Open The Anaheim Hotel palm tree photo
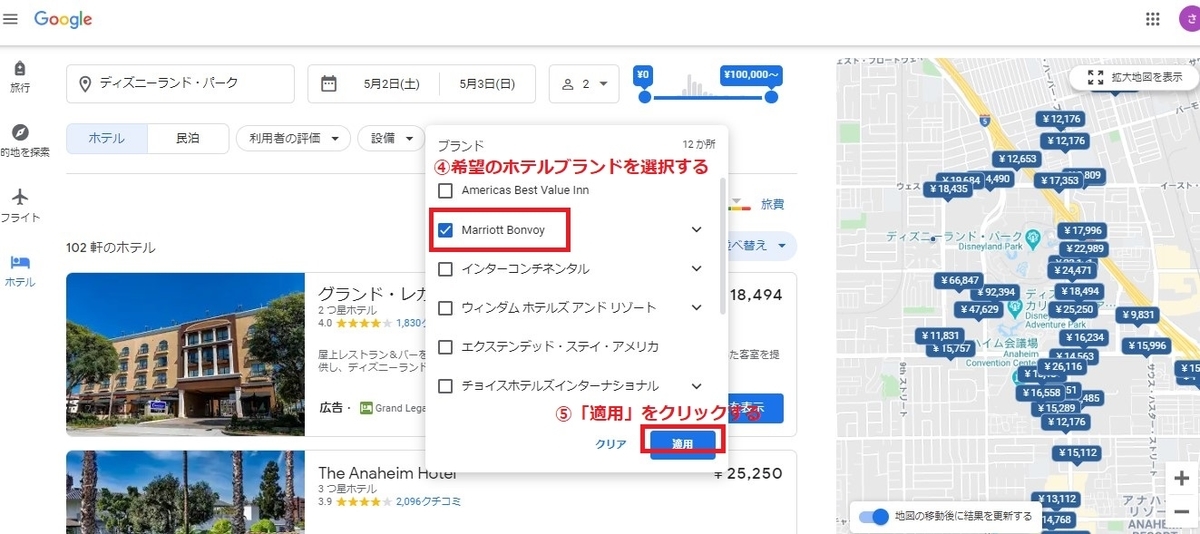 pyautogui.click(x=186, y=492)
